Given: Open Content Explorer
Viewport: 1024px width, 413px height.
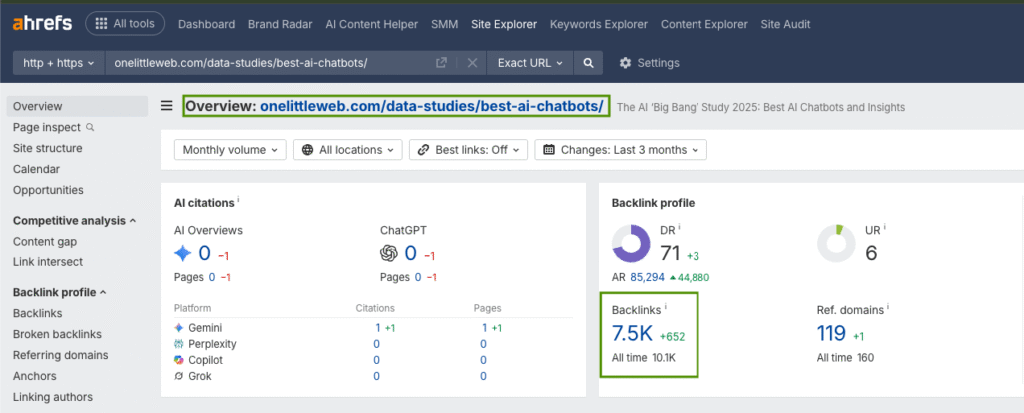Looking at the screenshot, I should pyautogui.click(x=704, y=24).
